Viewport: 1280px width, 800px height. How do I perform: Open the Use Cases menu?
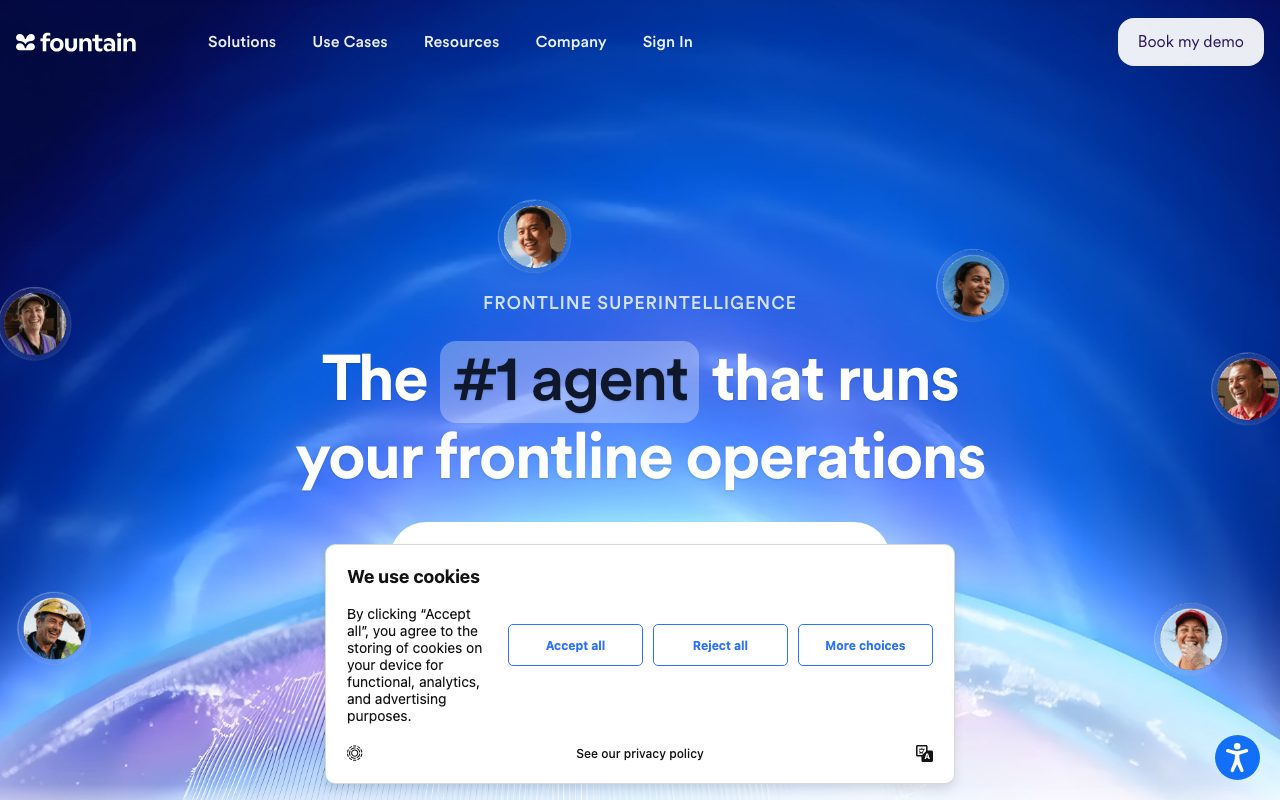(x=350, y=42)
